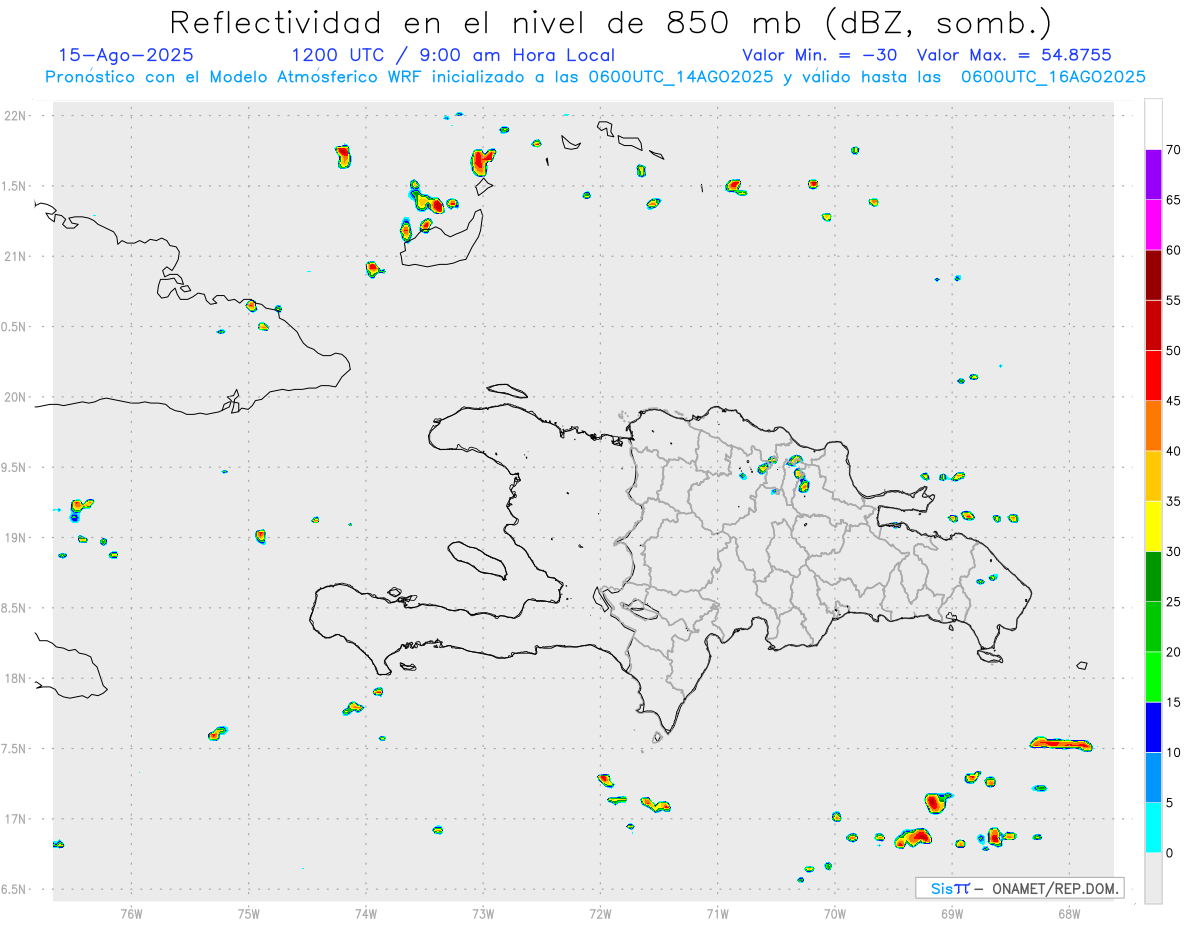Click the "74W" longitude label
The image size is (1200, 927).
[x=366, y=913]
